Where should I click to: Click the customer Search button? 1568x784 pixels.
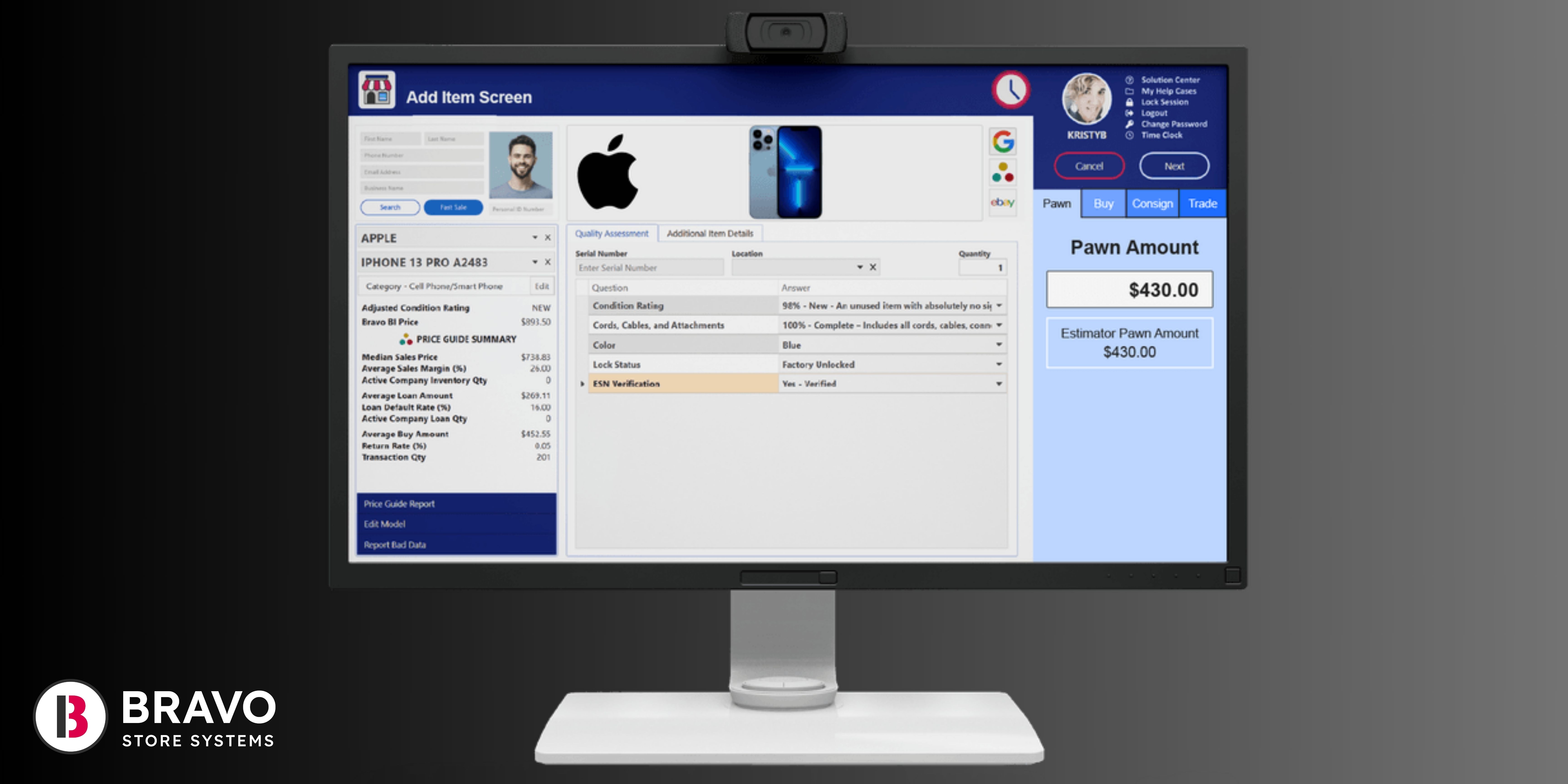click(x=390, y=208)
